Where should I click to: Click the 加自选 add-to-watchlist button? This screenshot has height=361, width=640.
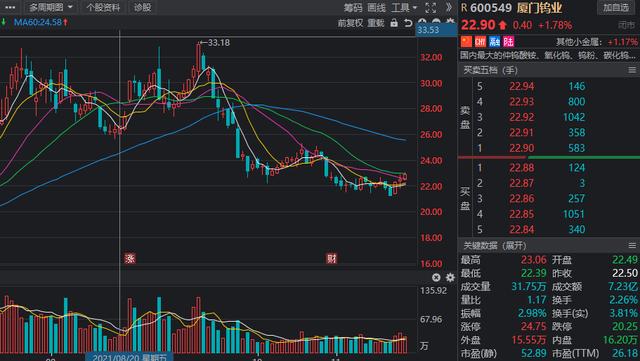(616, 8)
